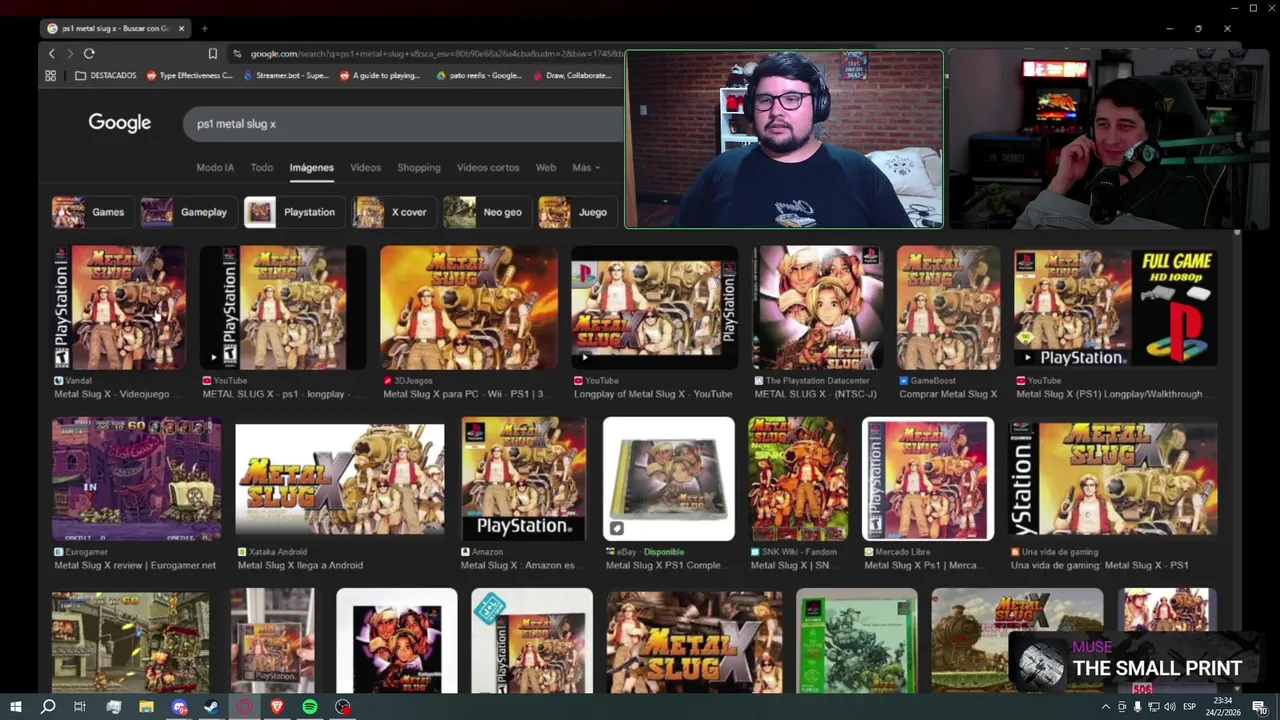Open Windows search from the taskbar
Image resolution: width=1280 pixels, height=720 pixels.
click(48, 707)
